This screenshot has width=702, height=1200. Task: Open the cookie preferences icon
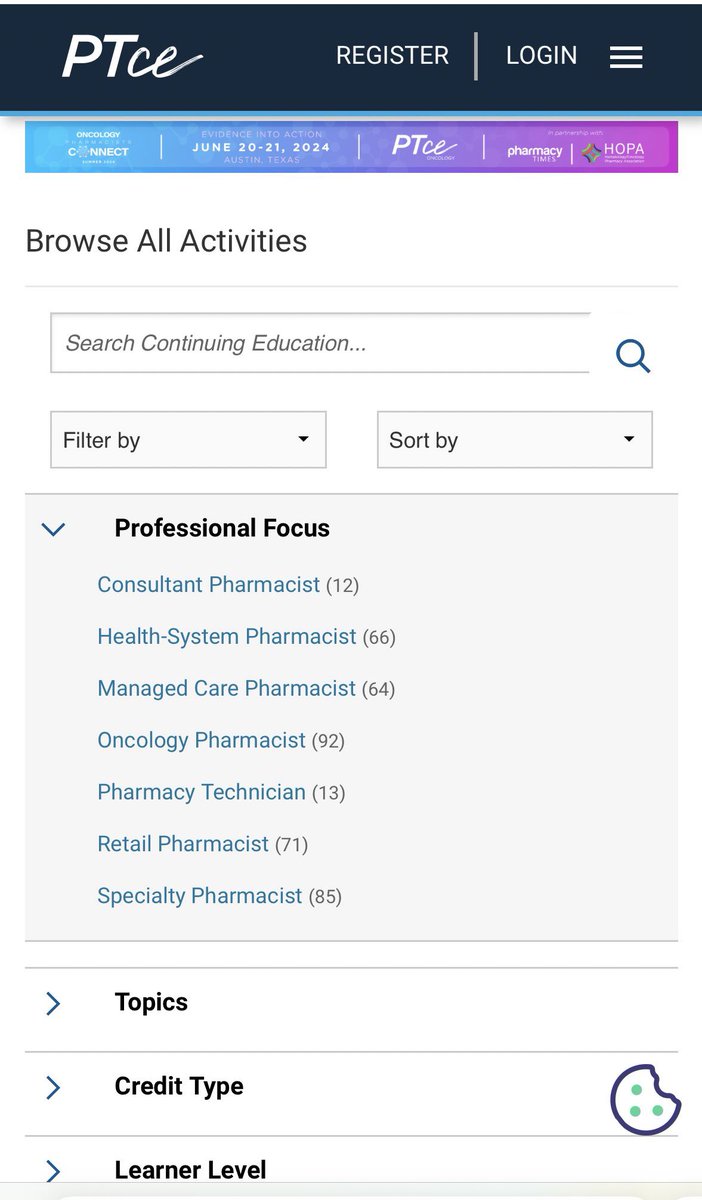[x=645, y=1100]
